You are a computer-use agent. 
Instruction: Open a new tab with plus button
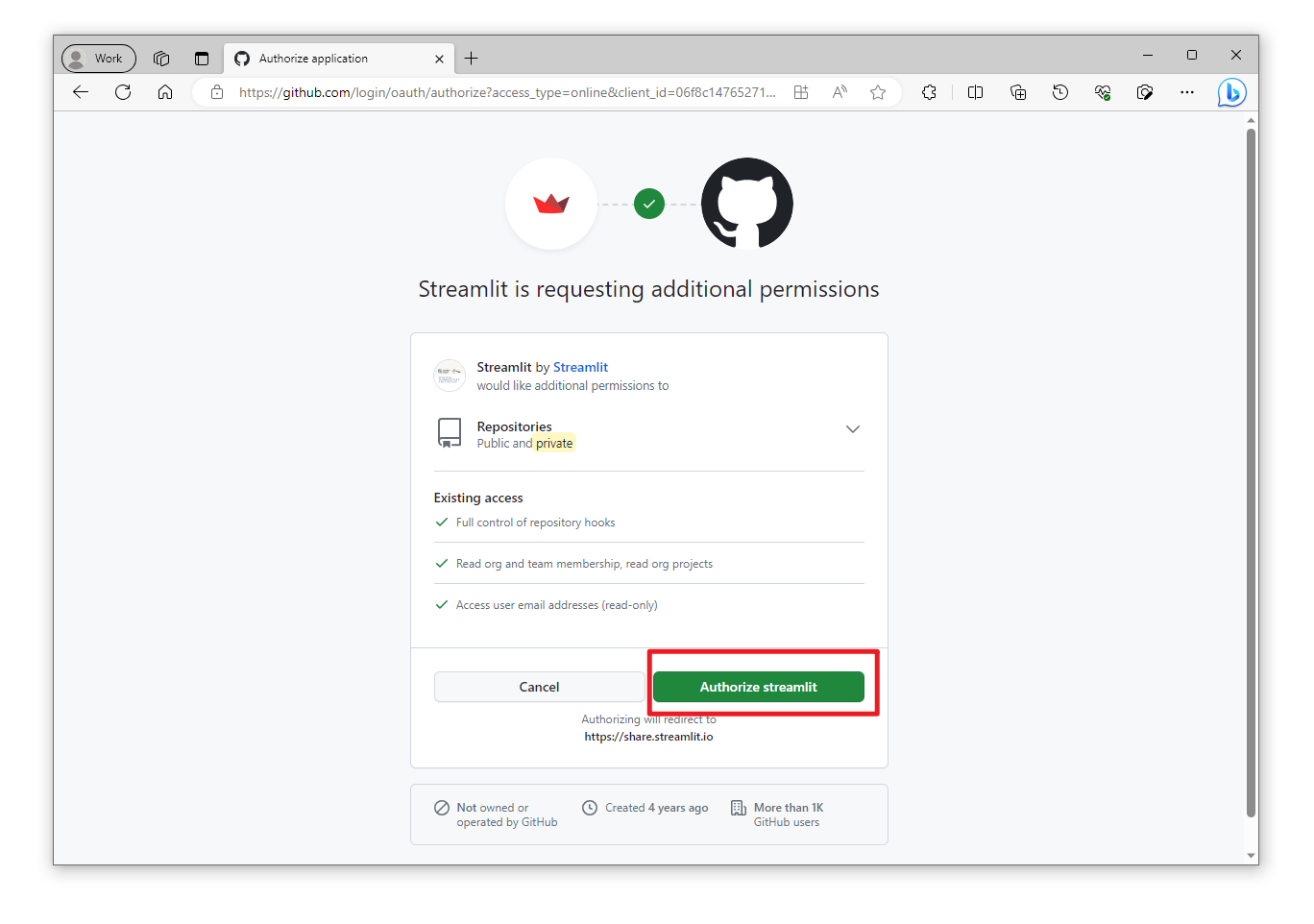pyautogui.click(x=472, y=59)
